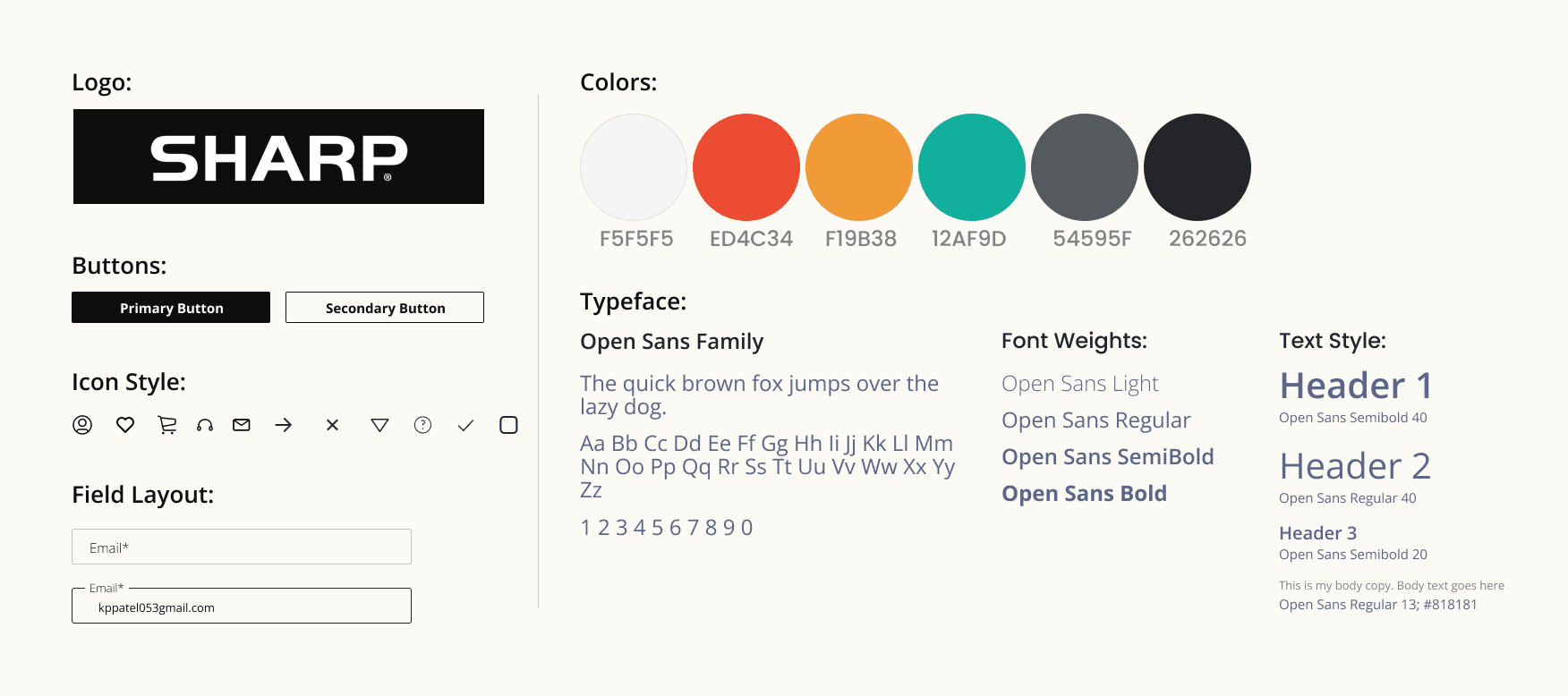Click the Primary Button
The image size is (1568, 696).
pyautogui.click(x=171, y=308)
